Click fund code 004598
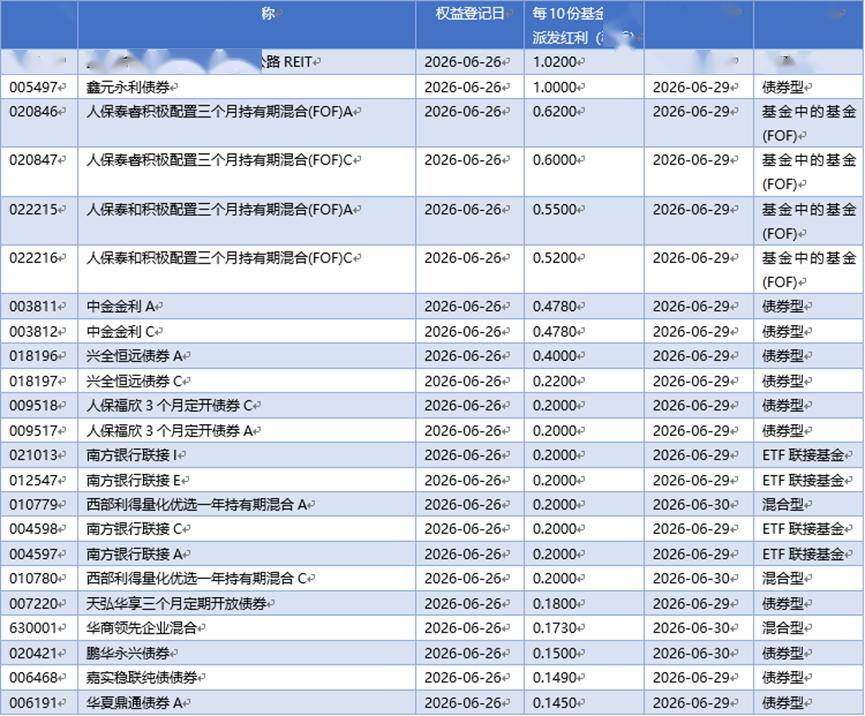The height and width of the screenshot is (716, 865). point(34,529)
